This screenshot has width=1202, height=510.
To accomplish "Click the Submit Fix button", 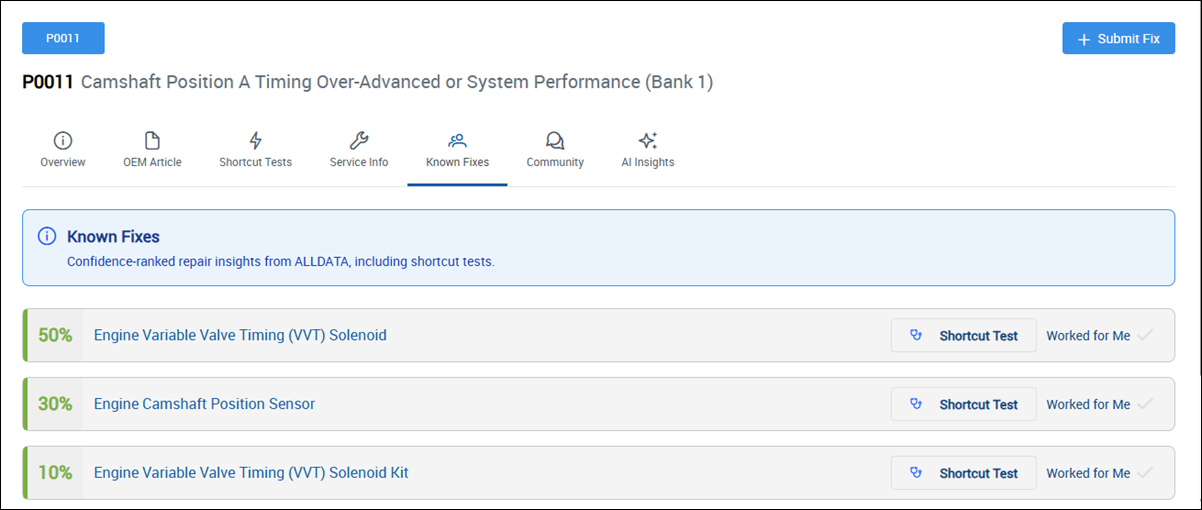I will [x=1118, y=38].
